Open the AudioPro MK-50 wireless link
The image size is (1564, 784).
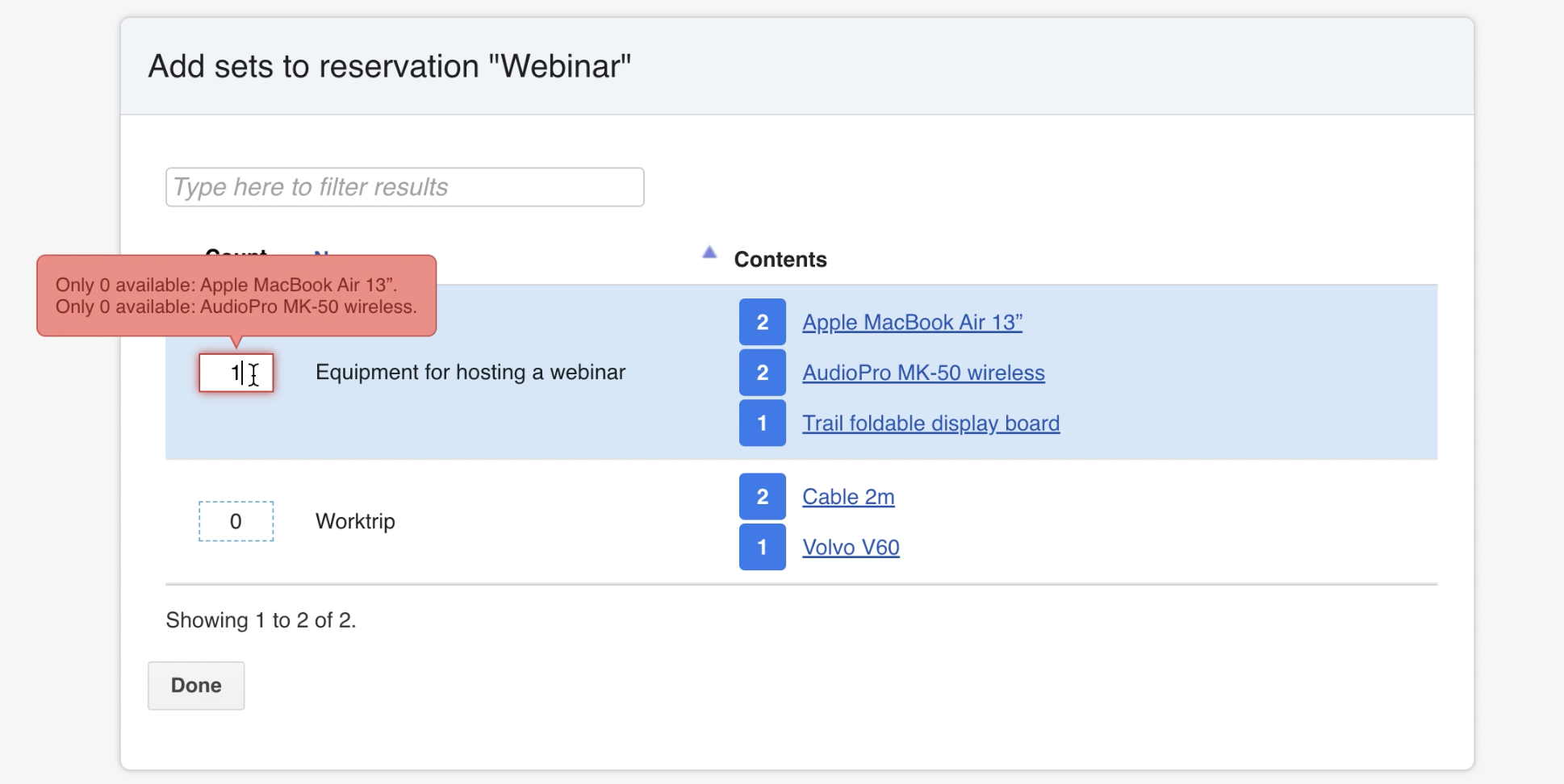[923, 373]
